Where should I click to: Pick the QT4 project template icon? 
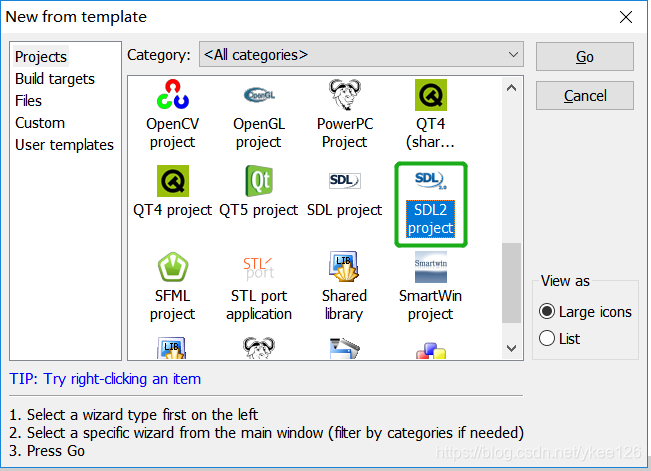[x=173, y=181]
